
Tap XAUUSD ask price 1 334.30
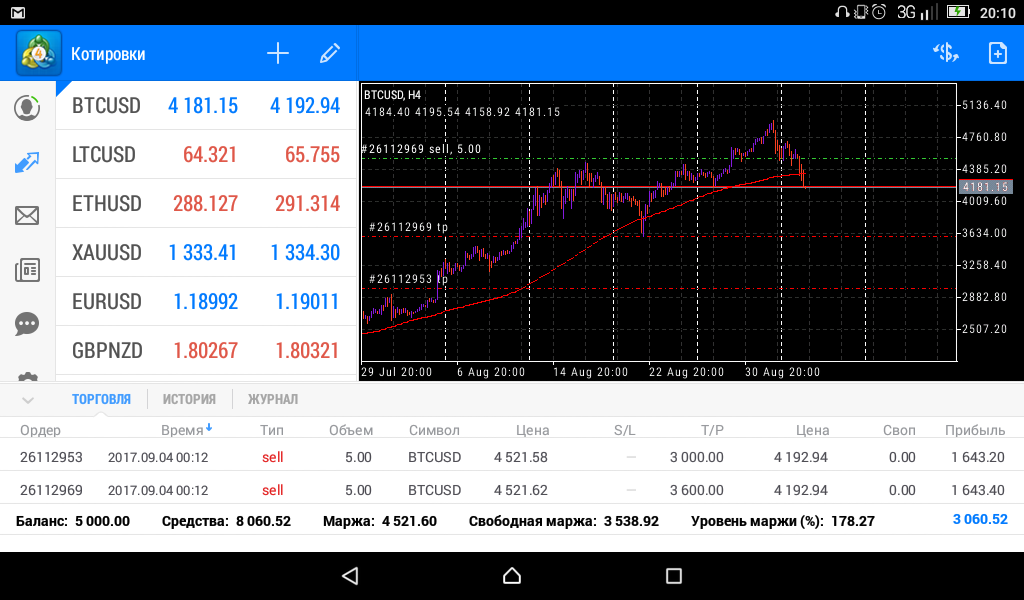tap(305, 253)
